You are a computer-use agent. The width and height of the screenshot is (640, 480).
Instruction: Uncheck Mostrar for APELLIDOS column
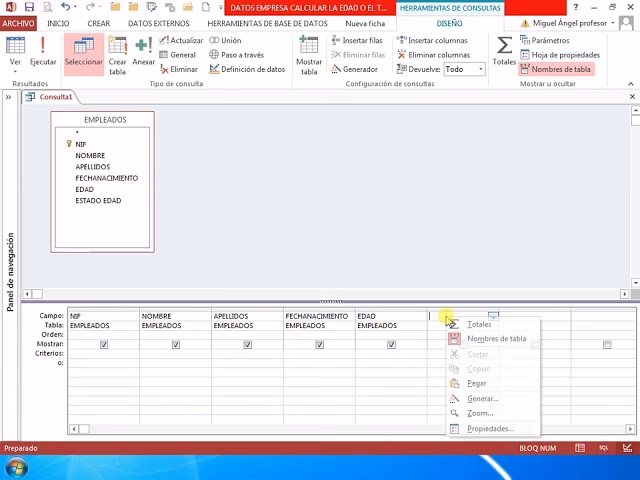click(x=247, y=345)
